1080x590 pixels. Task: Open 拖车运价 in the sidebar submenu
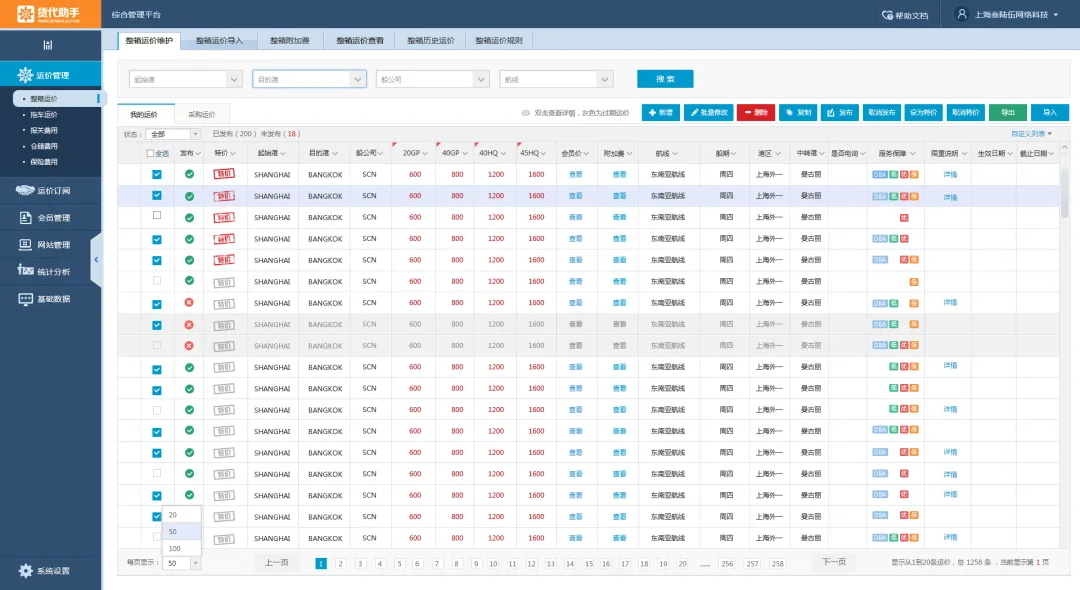pos(44,114)
